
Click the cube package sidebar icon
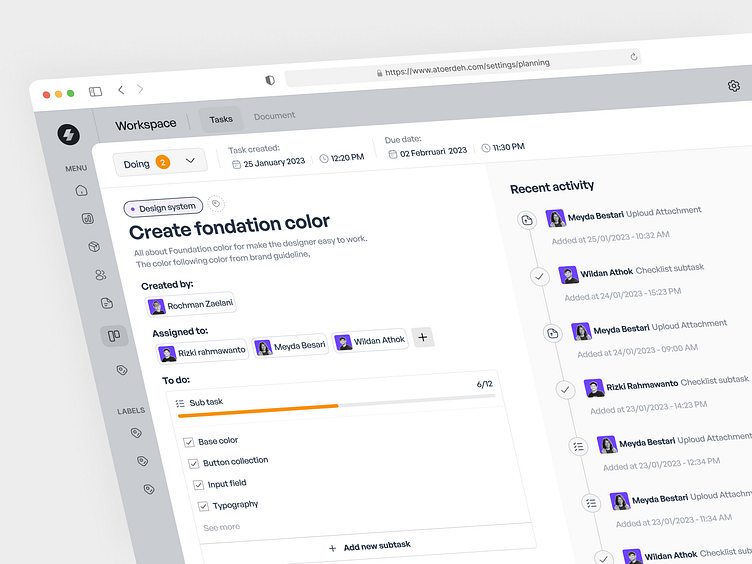pyautogui.click(x=93, y=246)
